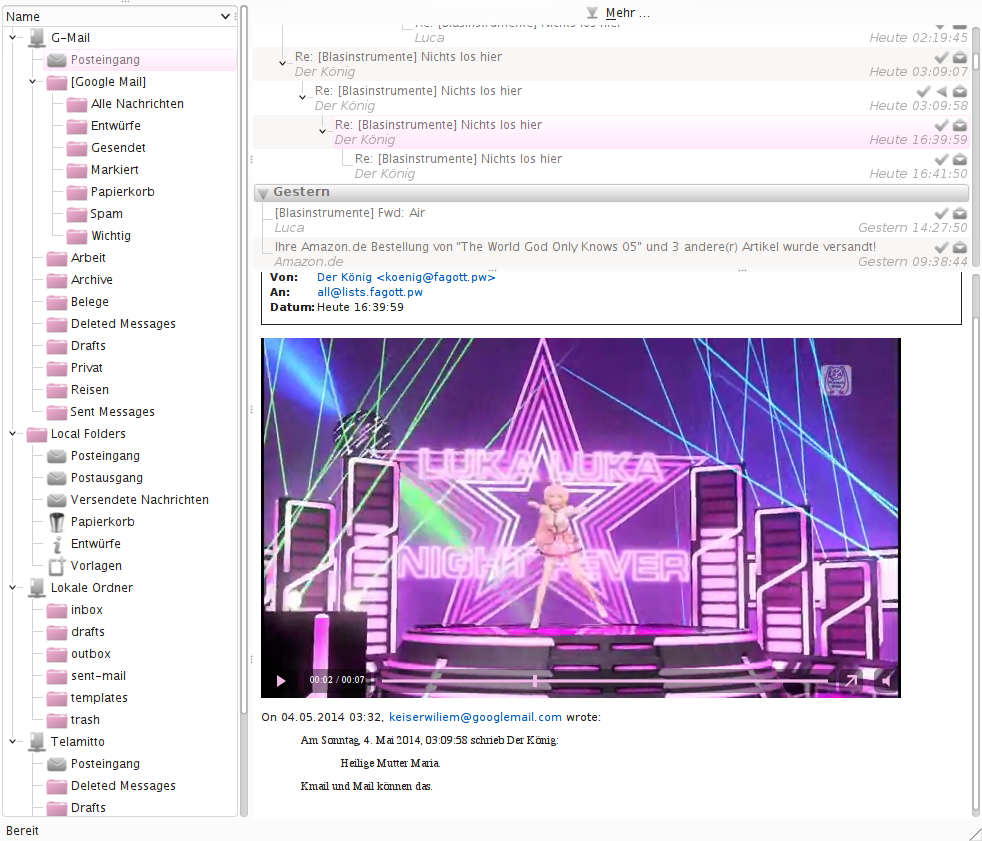Collapse the Lokale Ordner tree
The height and width of the screenshot is (841, 982).
click(13, 587)
